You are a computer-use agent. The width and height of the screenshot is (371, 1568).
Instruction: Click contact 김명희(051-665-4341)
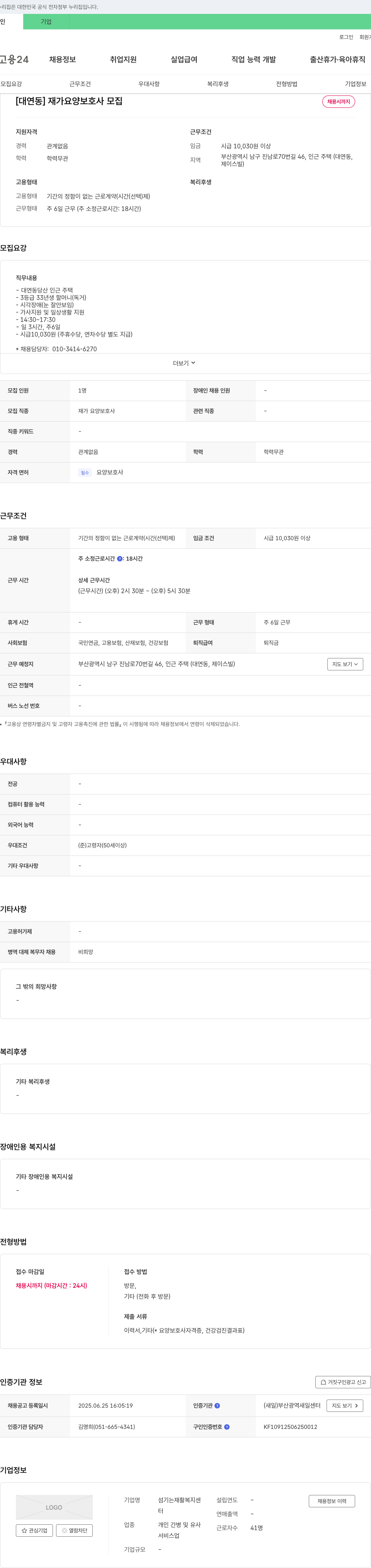click(107, 1427)
